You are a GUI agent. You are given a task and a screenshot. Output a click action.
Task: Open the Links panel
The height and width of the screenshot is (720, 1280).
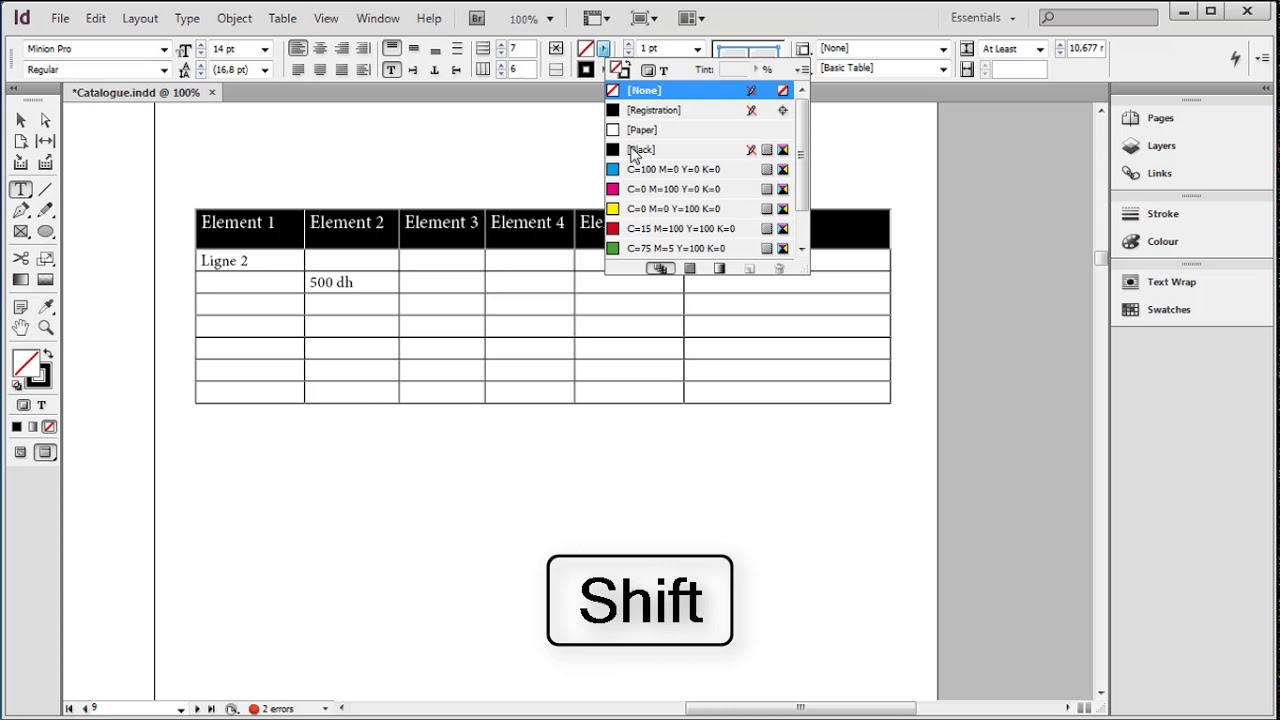tap(1159, 174)
